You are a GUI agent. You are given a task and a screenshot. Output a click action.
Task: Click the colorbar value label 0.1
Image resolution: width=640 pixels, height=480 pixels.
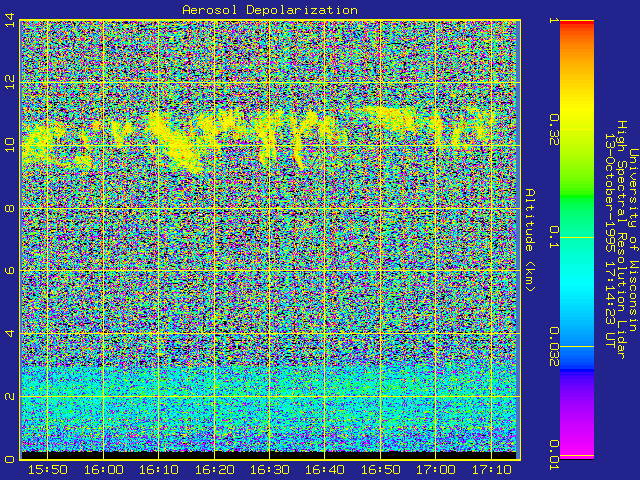554,237
